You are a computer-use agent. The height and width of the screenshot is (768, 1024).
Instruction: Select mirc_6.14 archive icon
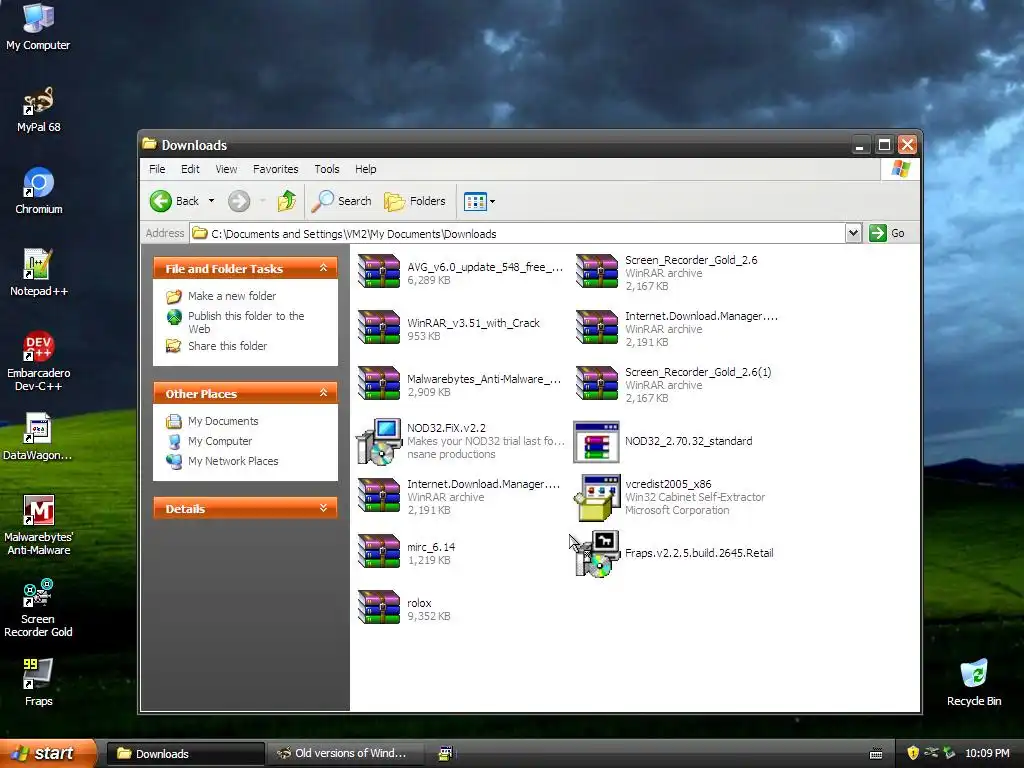point(379,551)
